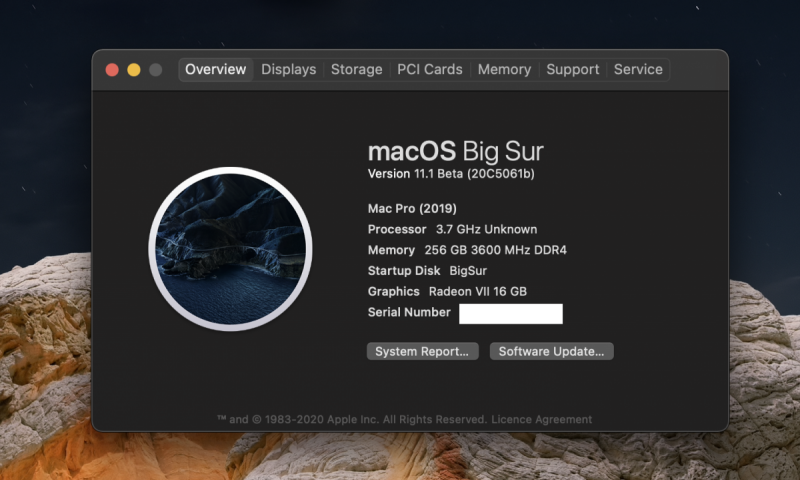
Task: Close the window with red button
Action: click(112, 70)
